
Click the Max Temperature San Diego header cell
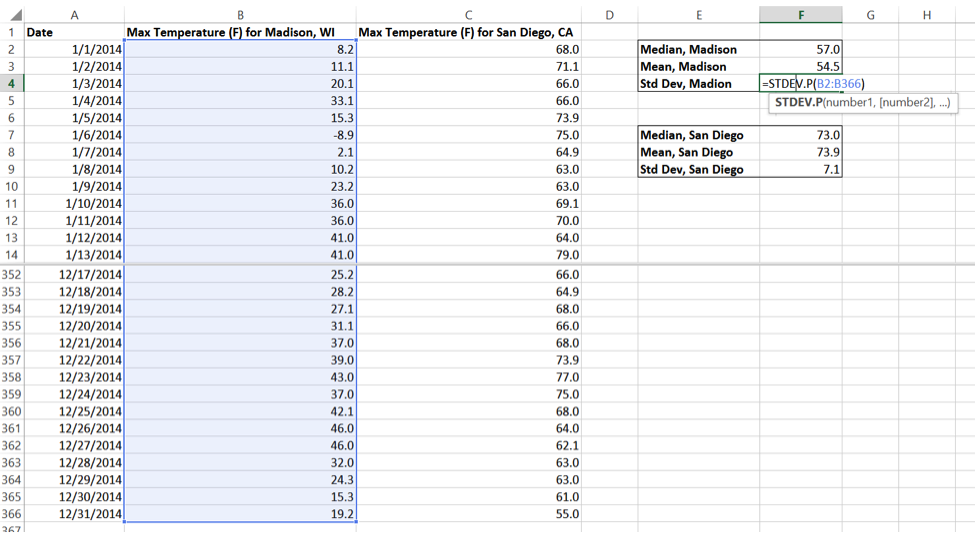469,32
